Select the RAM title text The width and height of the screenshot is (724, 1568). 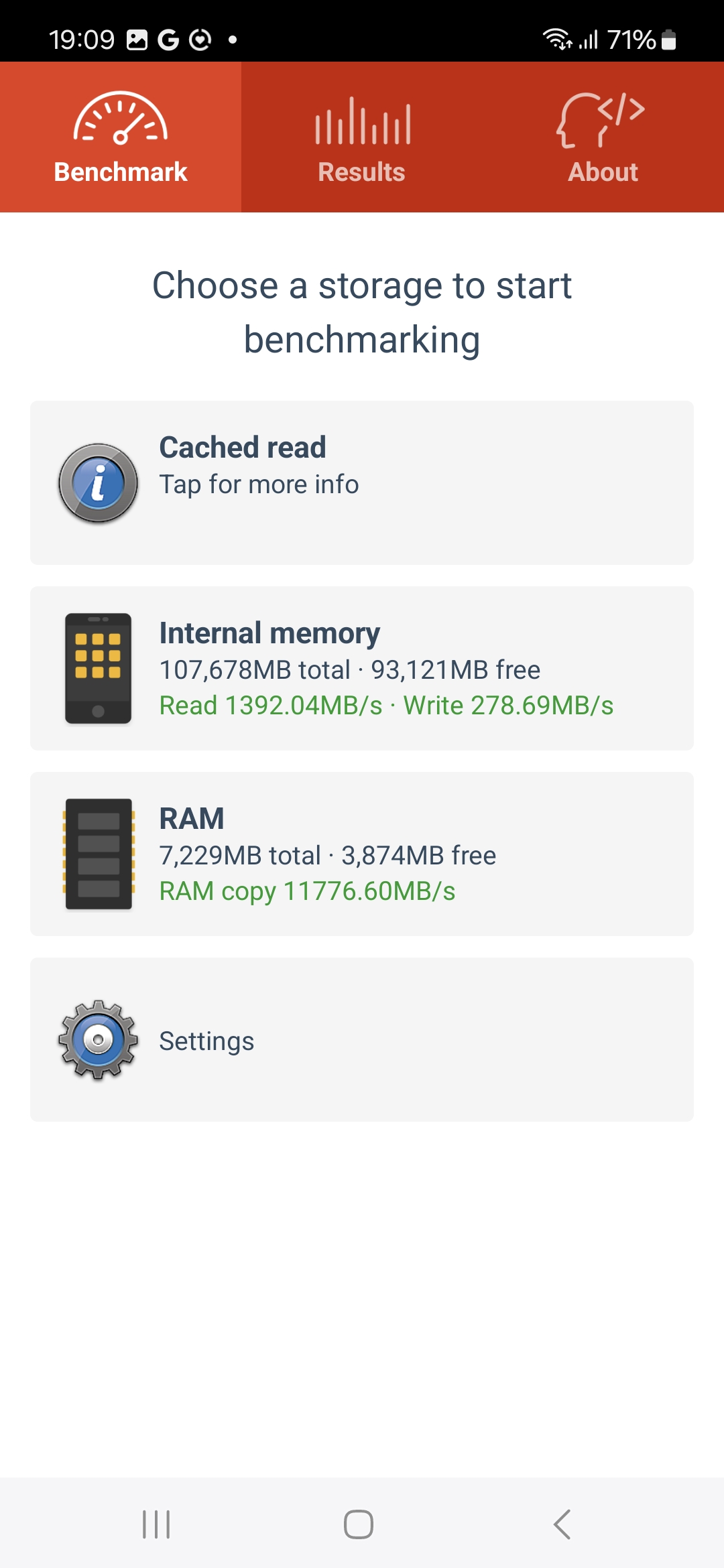click(x=192, y=819)
